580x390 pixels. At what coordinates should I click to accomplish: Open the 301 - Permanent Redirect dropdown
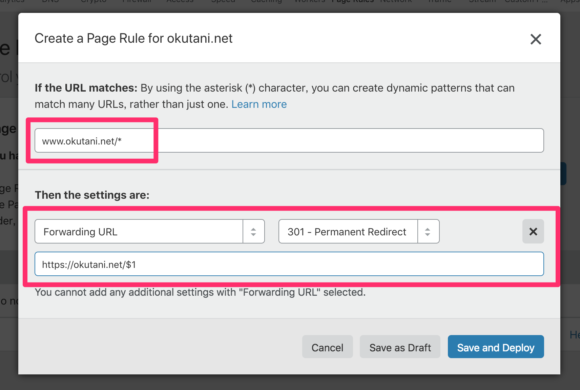pos(359,232)
